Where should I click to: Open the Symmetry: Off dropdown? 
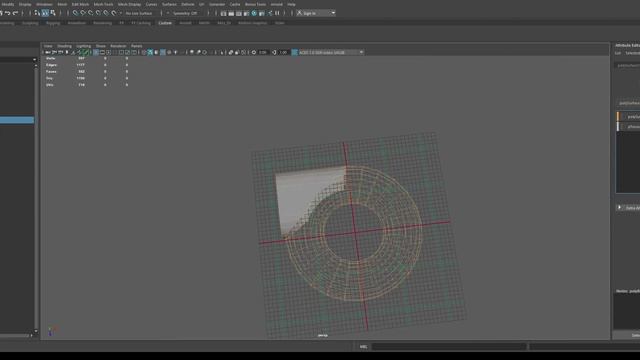coord(187,13)
